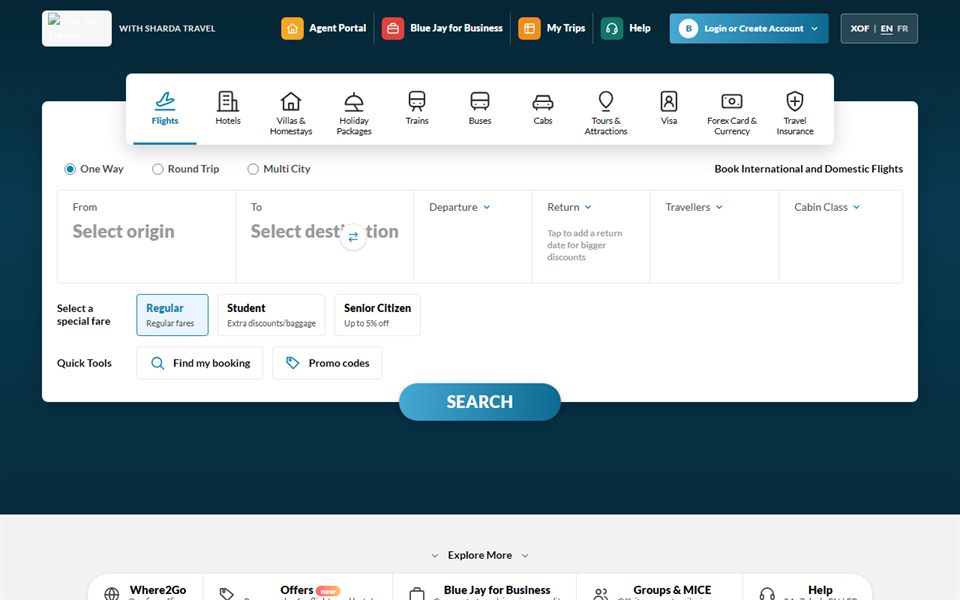
Task: Click the Groups & MICE people icon
Action: tap(601, 593)
